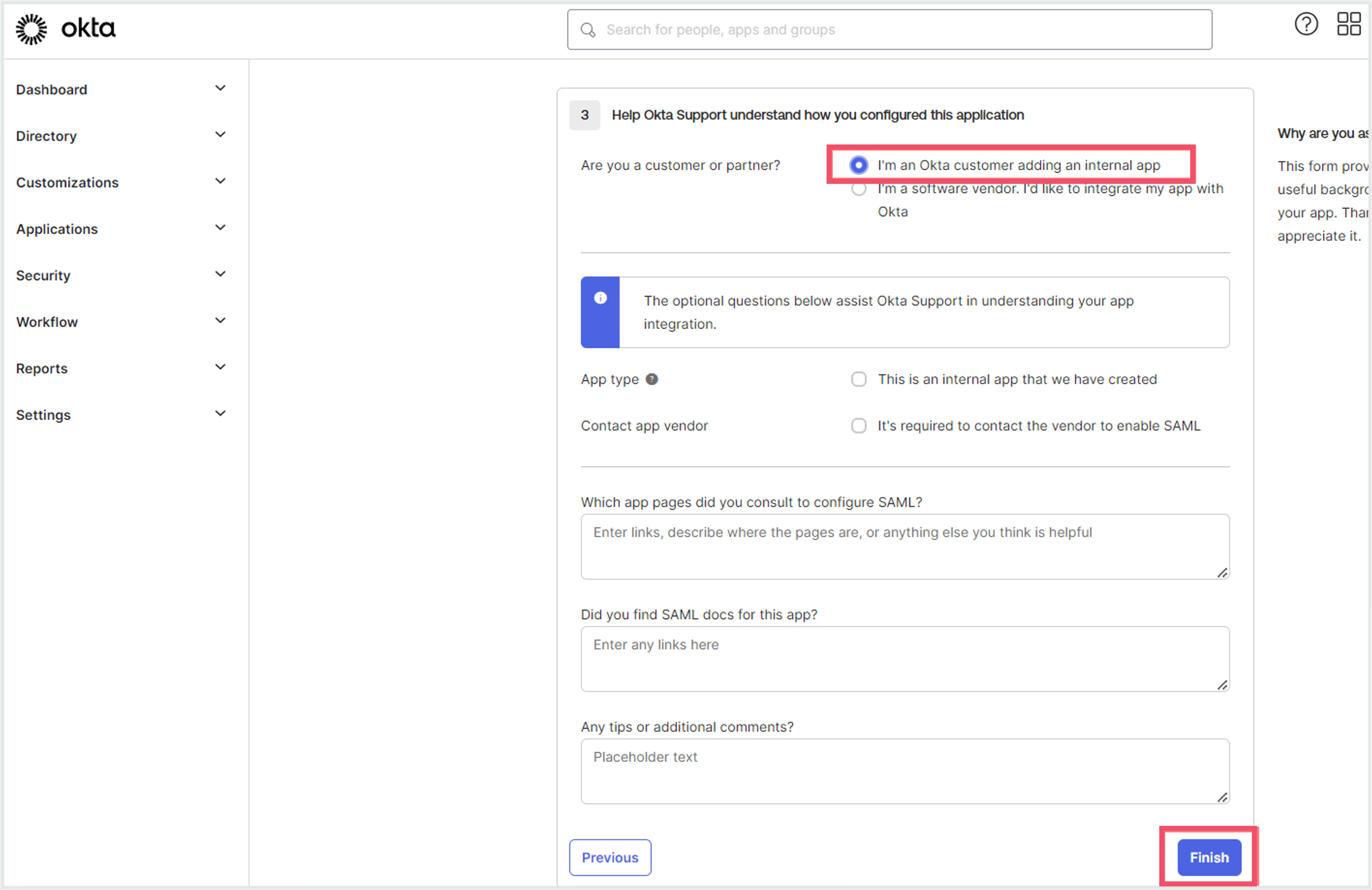This screenshot has width=1372, height=890.
Task: Click the Previous button
Action: [610, 858]
